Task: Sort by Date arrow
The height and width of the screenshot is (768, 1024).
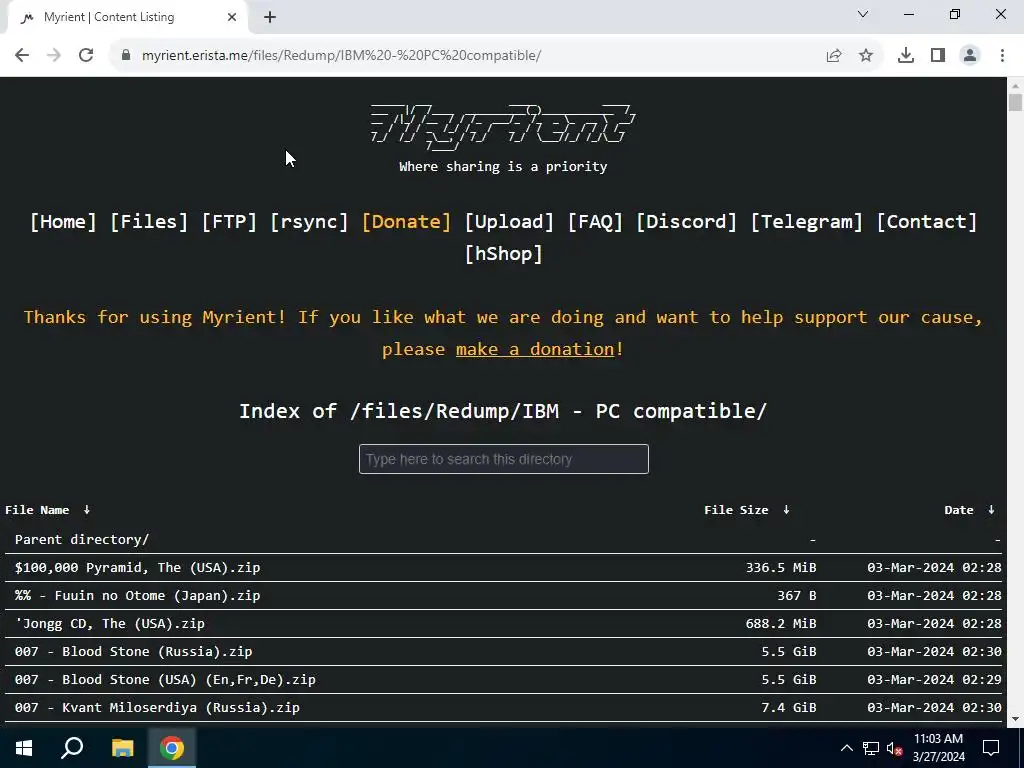Action: [991, 509]
